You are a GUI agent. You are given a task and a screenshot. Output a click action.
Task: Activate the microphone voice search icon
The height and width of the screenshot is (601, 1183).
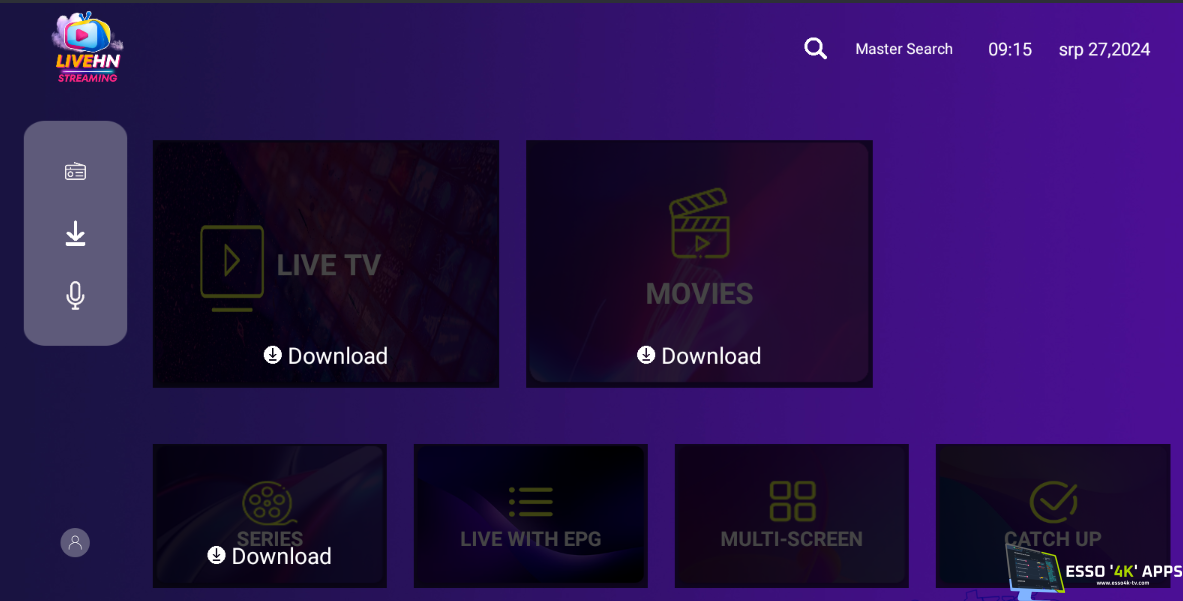point(75,295)
